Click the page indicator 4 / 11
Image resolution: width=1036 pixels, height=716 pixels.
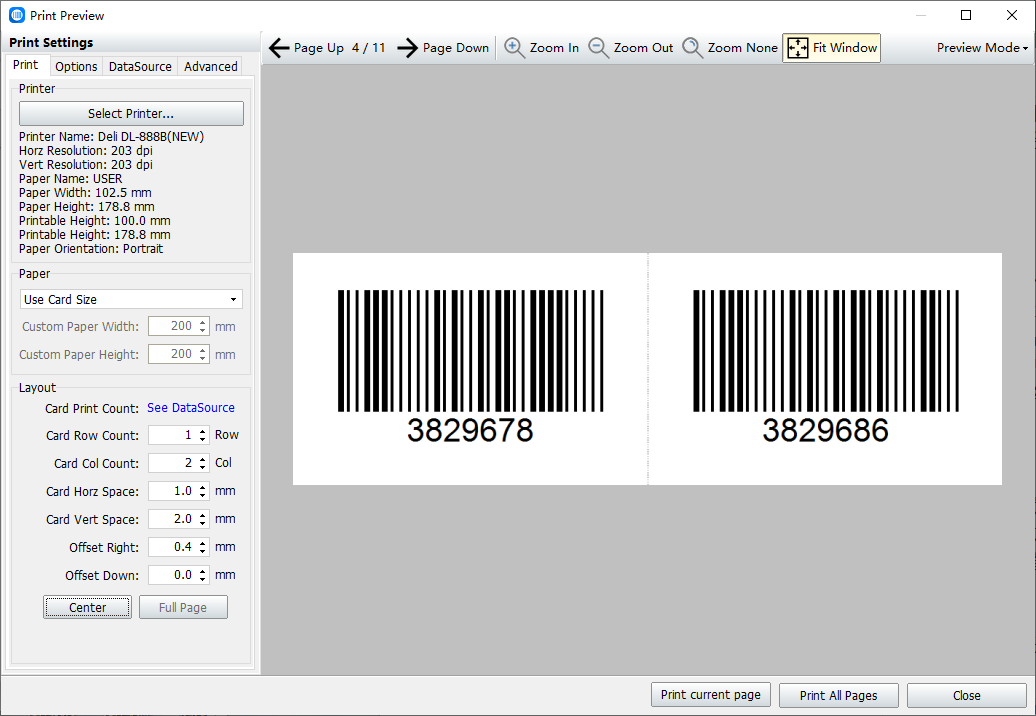pos(369,48)
